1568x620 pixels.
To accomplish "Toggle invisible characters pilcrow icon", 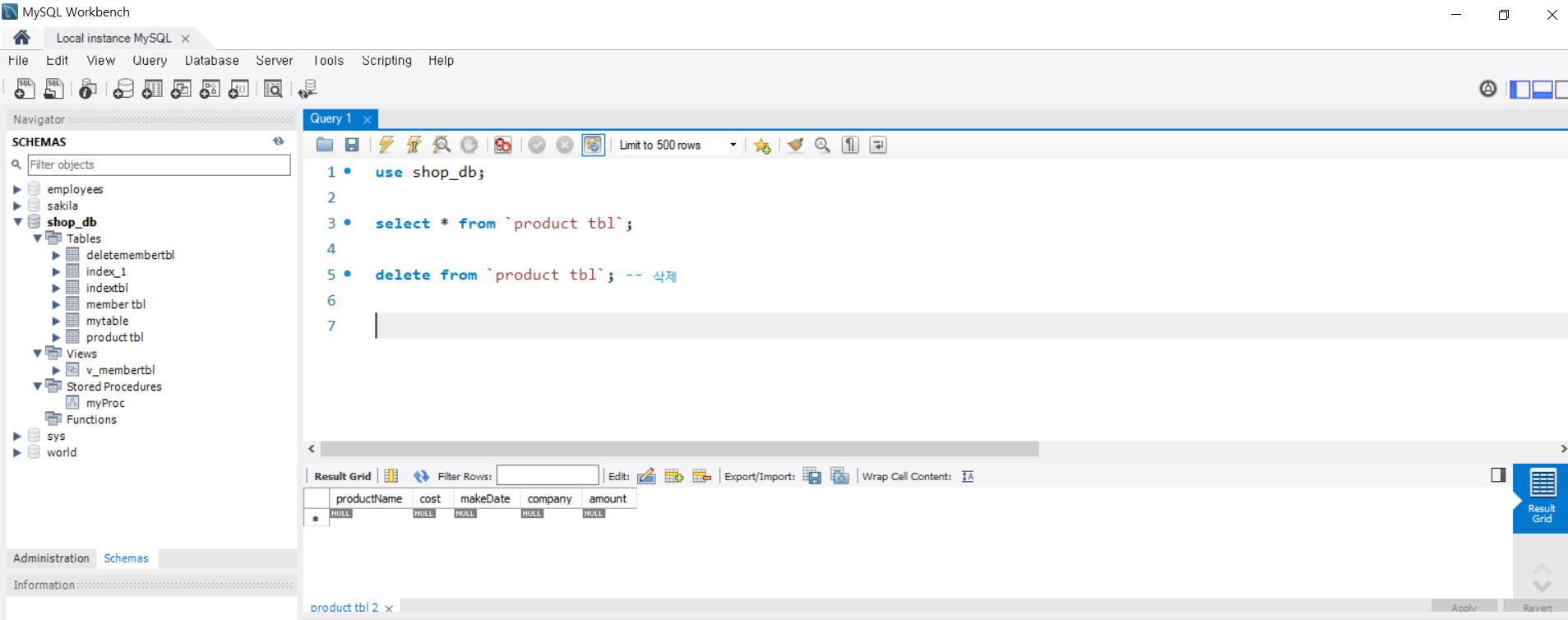I will pyautogui.click(x=851, y=145).
